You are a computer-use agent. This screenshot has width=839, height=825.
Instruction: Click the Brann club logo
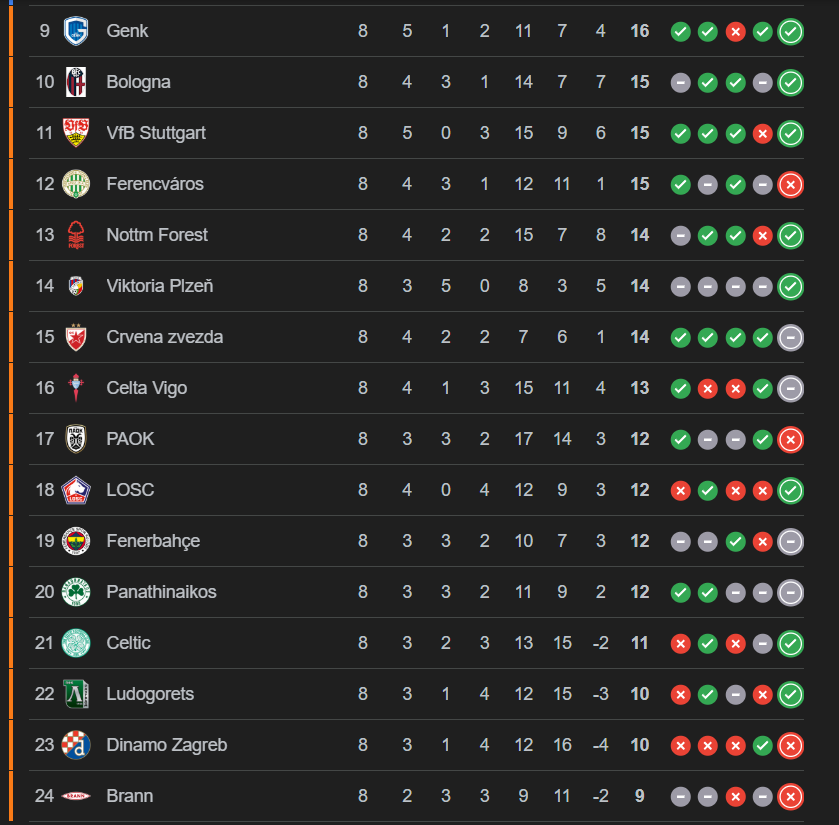(x=76, y=796)
